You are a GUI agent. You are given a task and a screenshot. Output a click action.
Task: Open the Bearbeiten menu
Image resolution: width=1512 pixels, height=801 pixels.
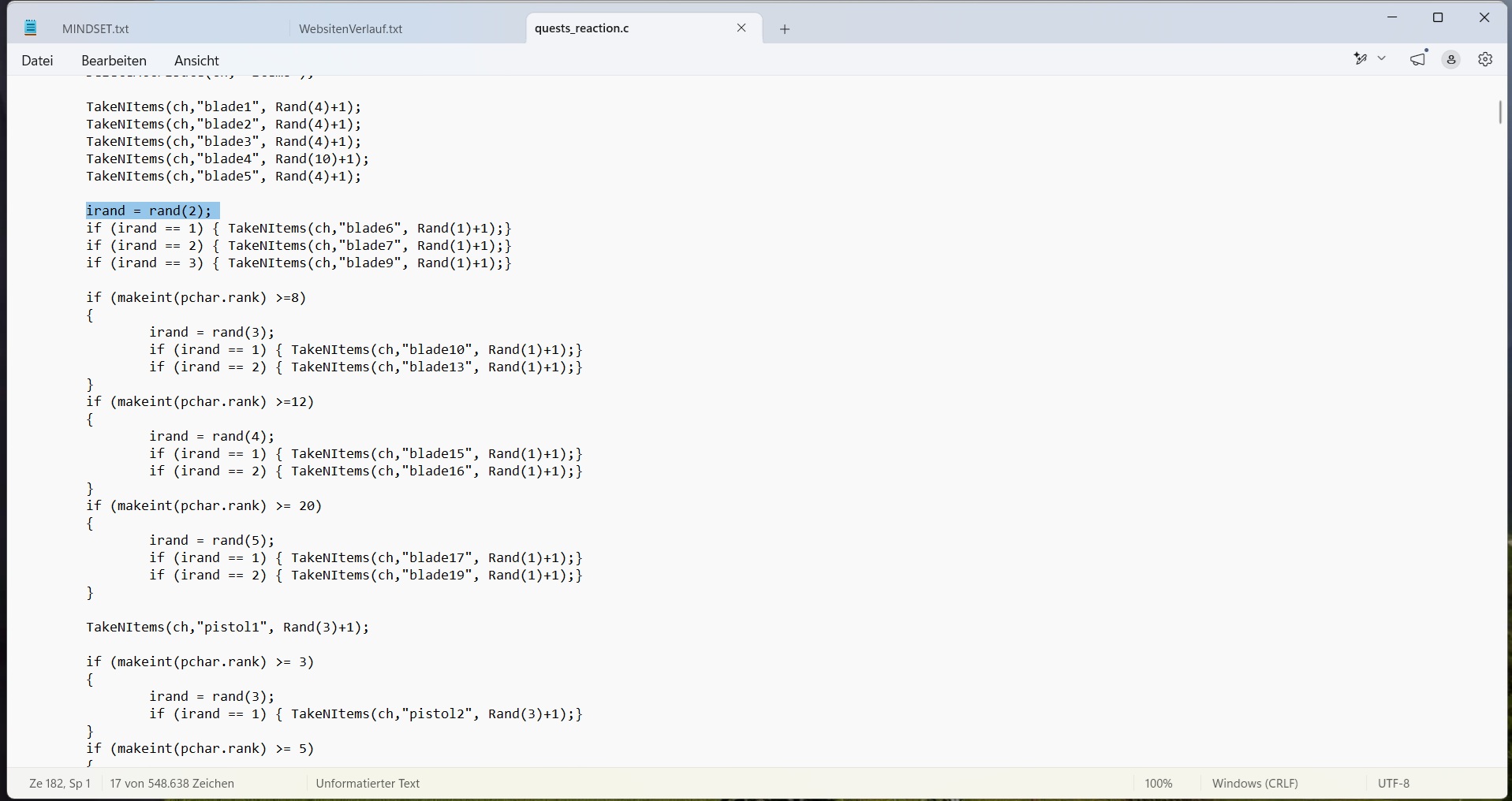point(114,61)
